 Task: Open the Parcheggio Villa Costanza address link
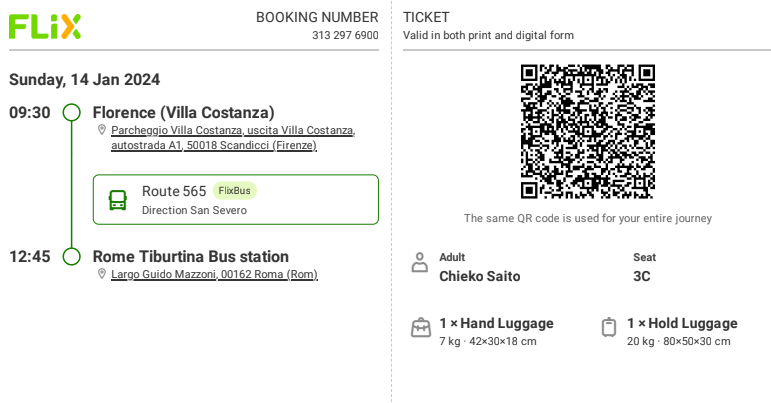pyautogui.click(x=233, y=138)
